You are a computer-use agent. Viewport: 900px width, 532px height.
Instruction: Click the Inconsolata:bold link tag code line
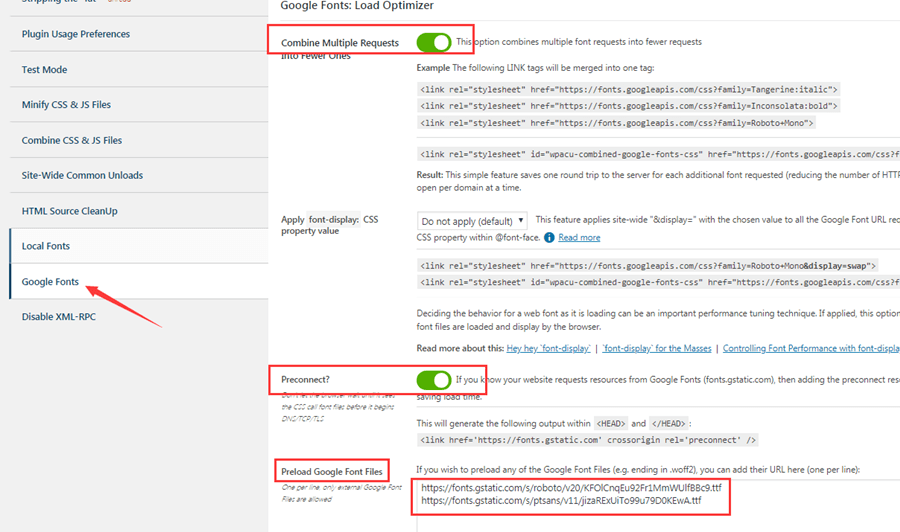click(629, 106)
